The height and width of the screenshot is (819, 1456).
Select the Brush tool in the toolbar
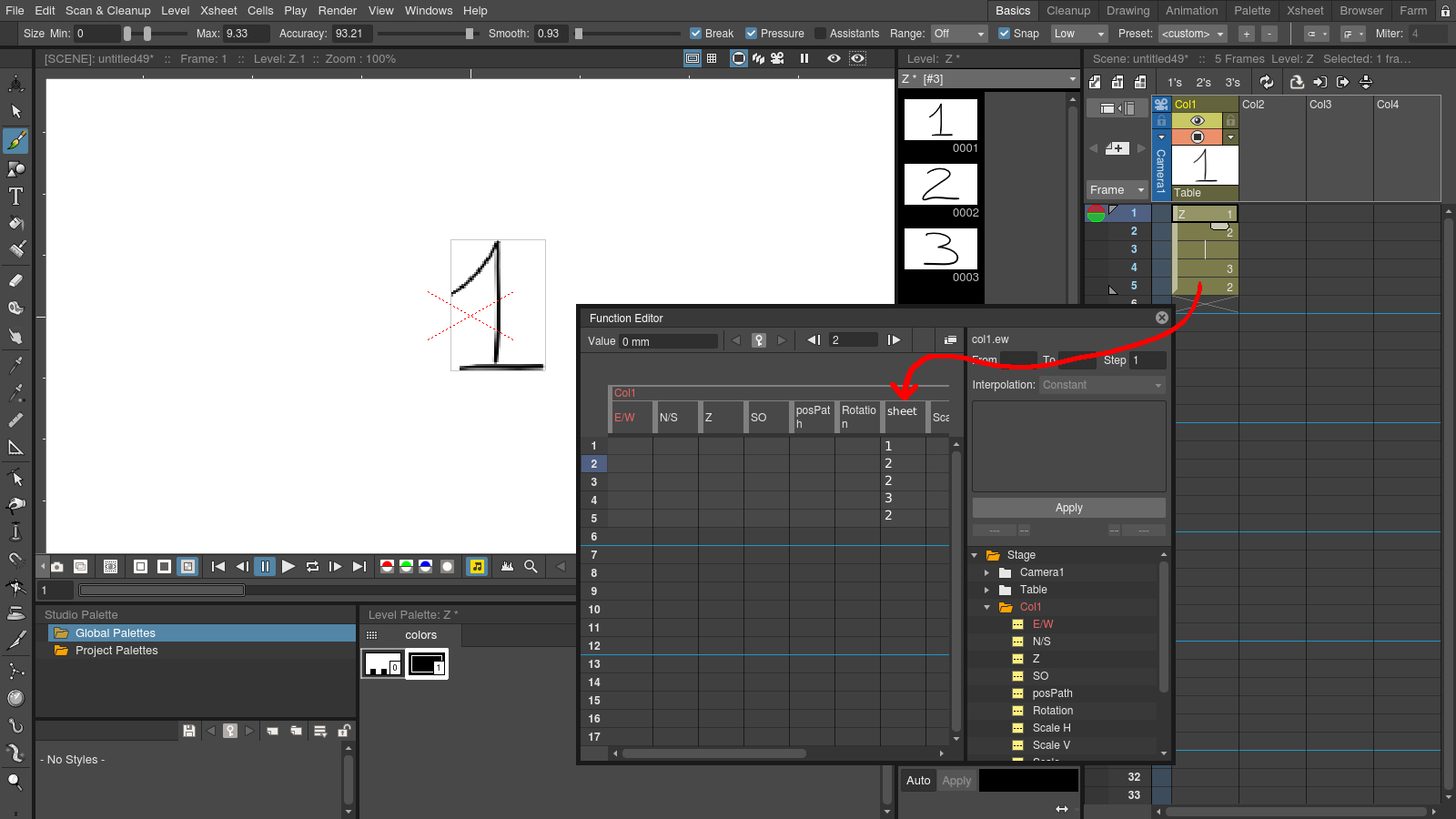[16, 141]
